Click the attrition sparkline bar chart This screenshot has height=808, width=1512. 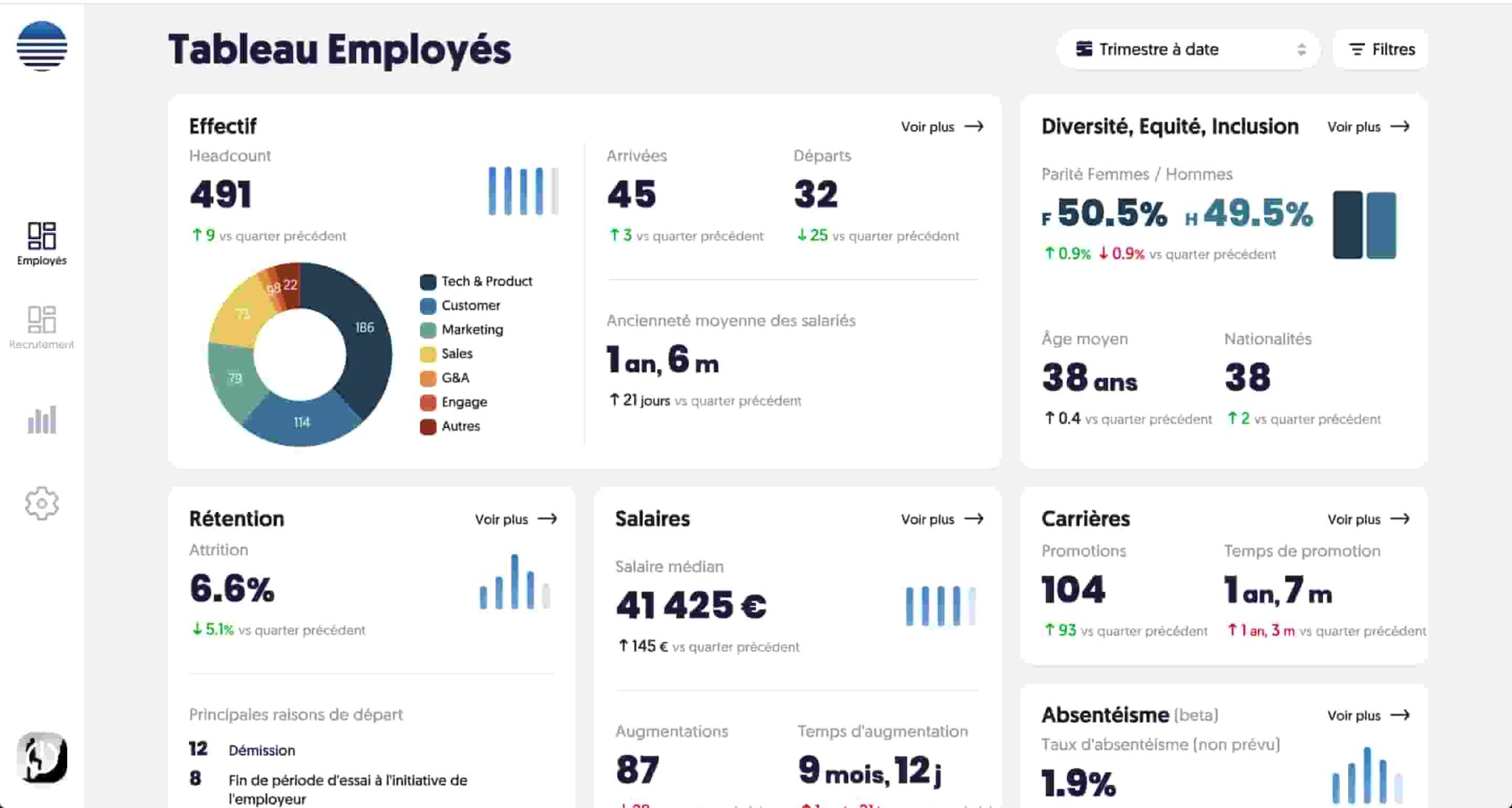pos(515,582)
